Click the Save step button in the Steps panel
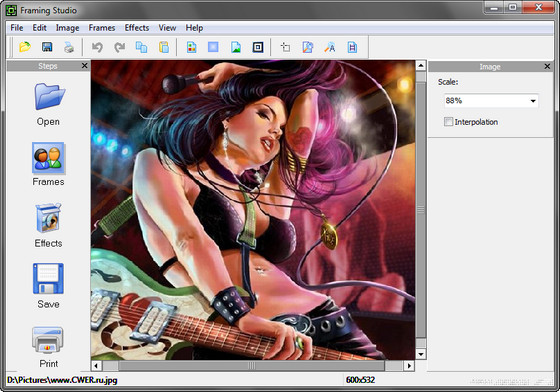The height and width of the screenshot is (392, 560). 48,286
